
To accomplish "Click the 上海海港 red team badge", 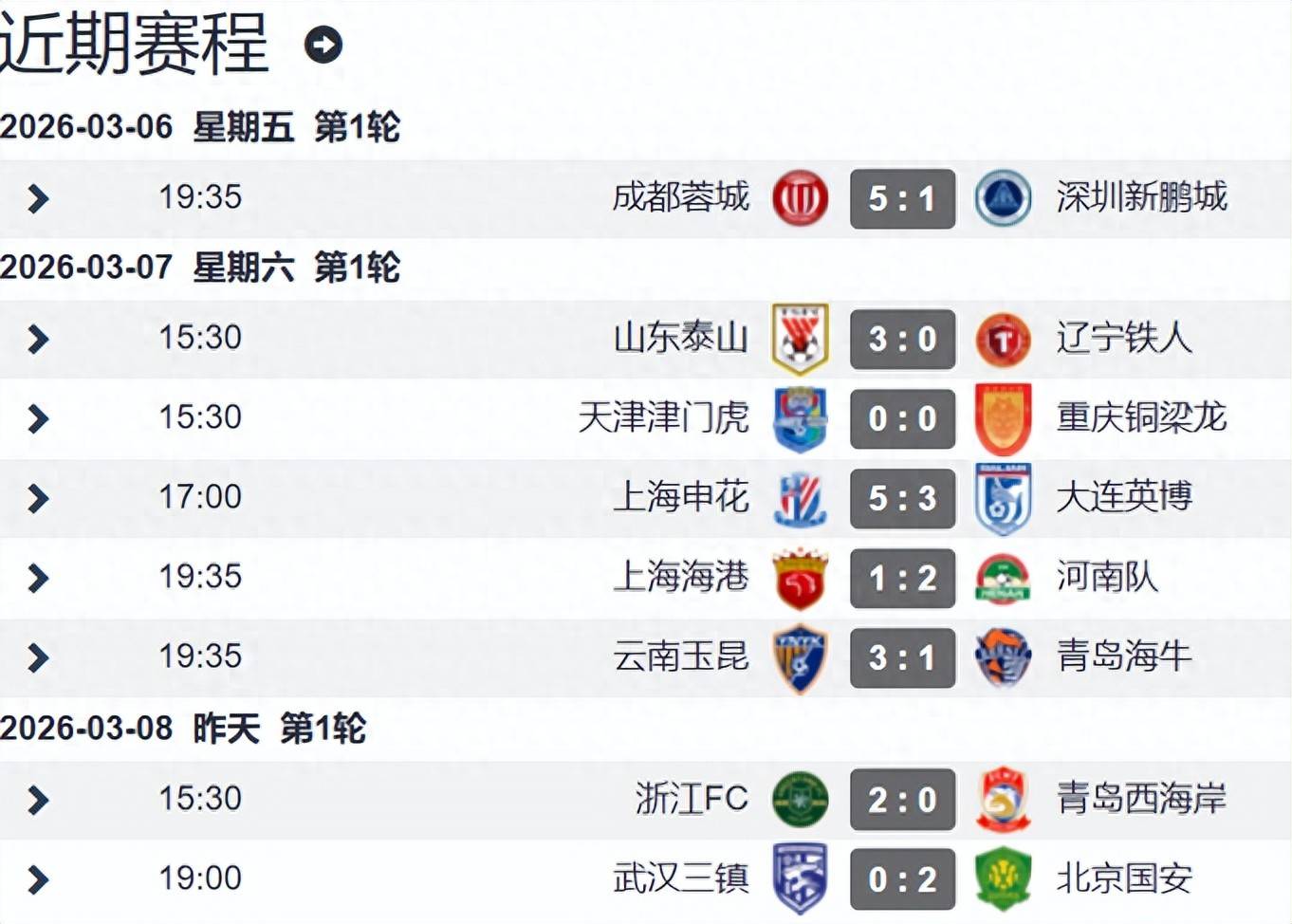I will coord(800,578).
